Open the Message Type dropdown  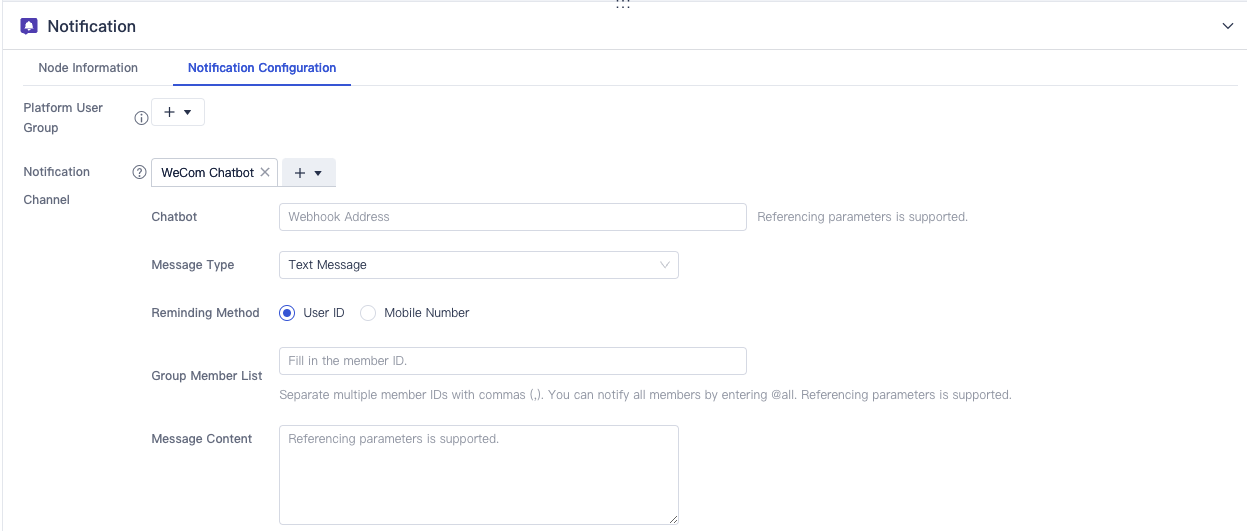[x=478, y=265]
